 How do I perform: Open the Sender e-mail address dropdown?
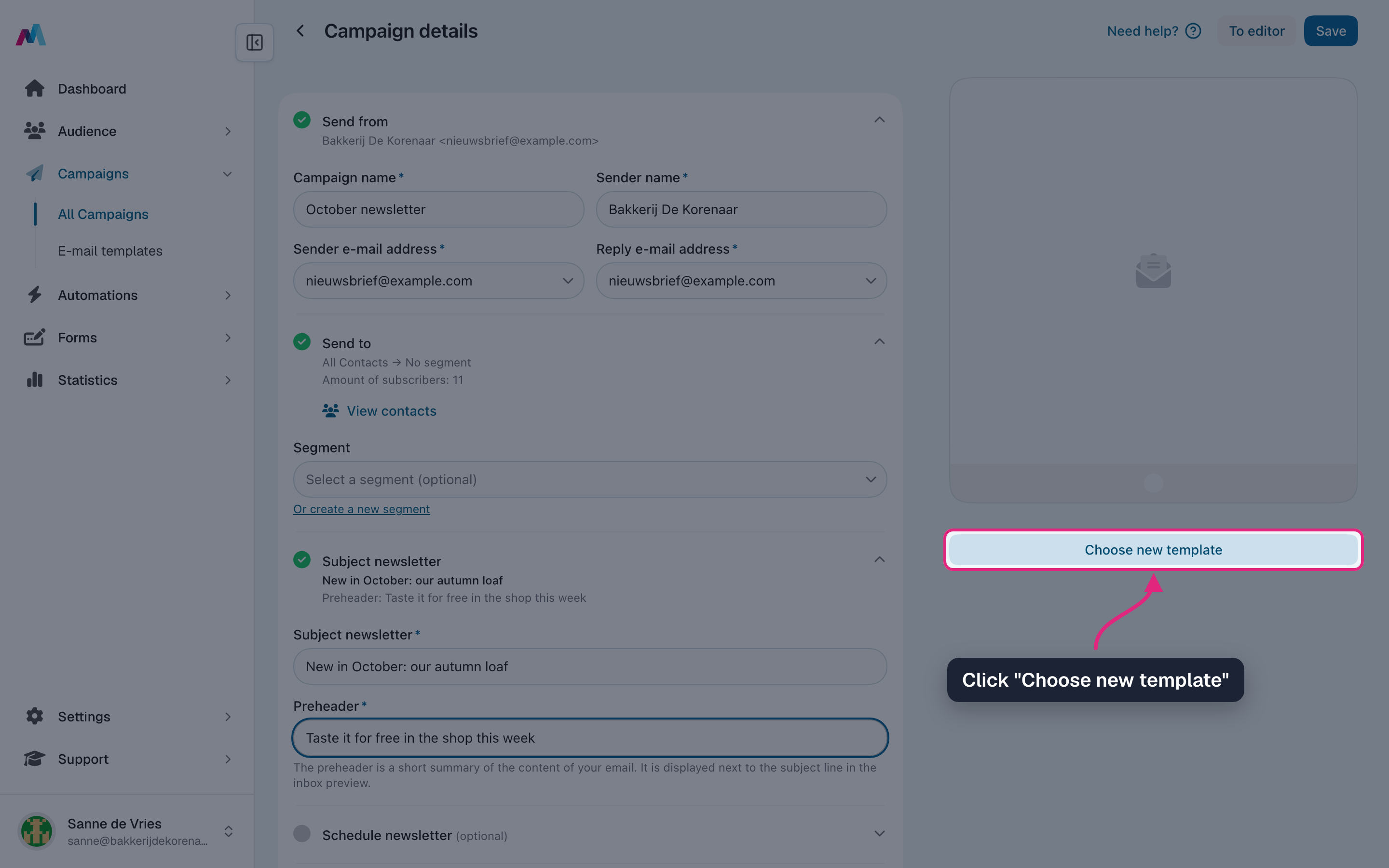(438, 281)
